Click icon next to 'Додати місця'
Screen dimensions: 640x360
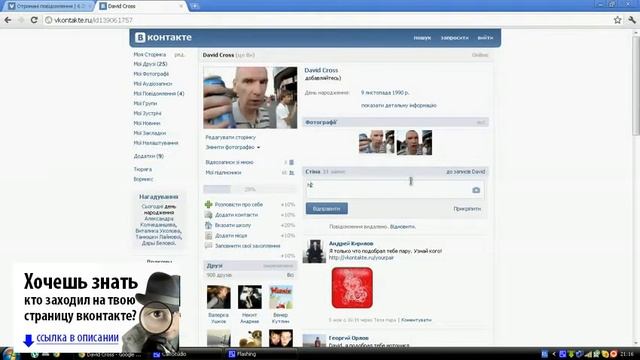[x=209, y=236]
